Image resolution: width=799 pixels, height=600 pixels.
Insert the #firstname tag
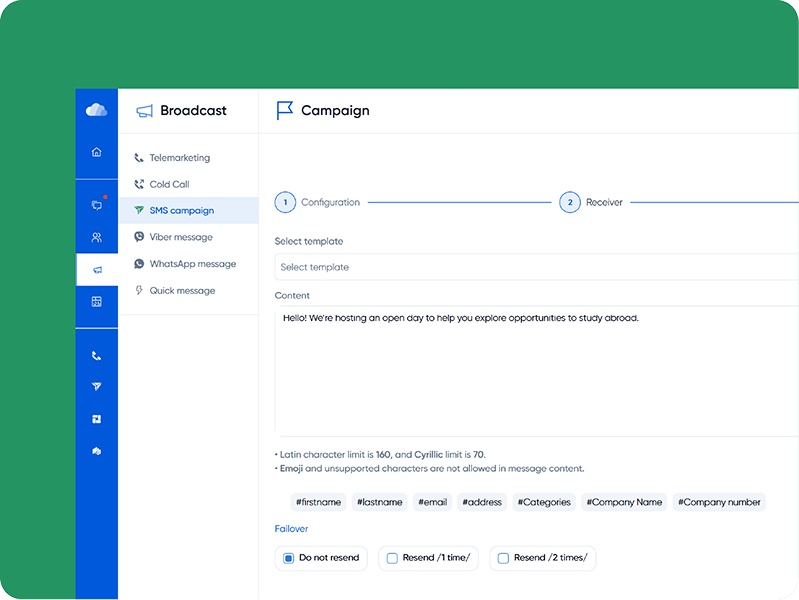(318, 502)
